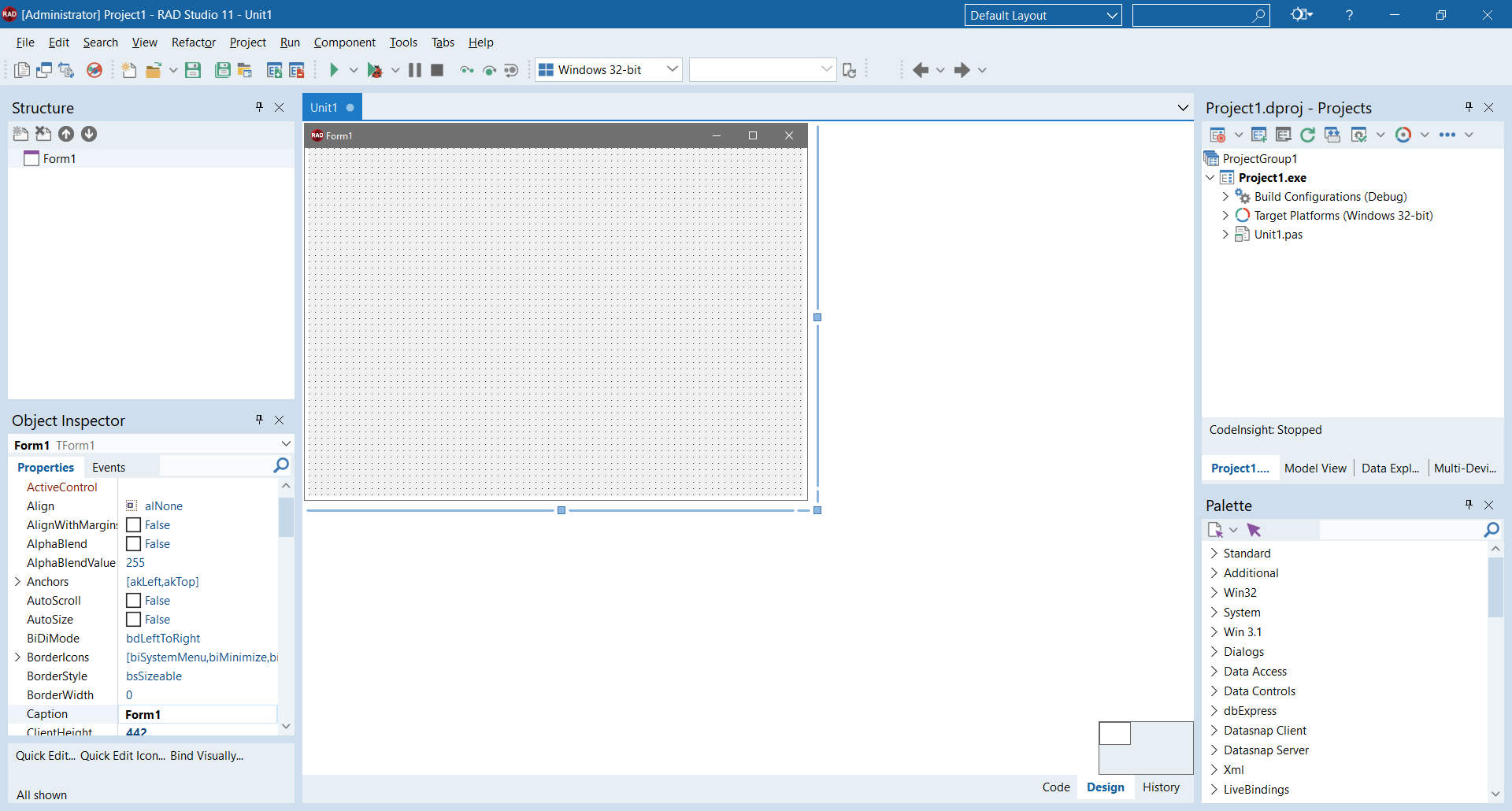This screenshot has height=811, width=1512.
Task: Click the Run with debugger bug icon
Action: pyautogui.click(x=376, y=70)
